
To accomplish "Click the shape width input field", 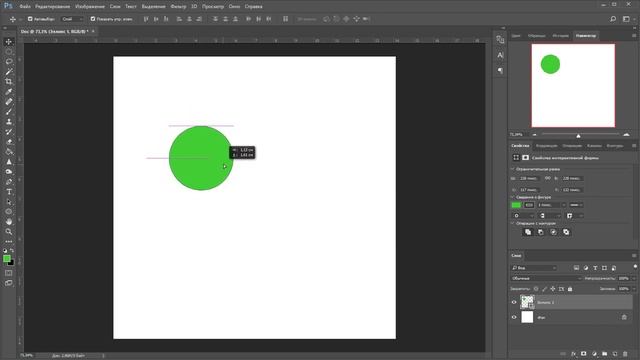I will (x=529, y=178).
